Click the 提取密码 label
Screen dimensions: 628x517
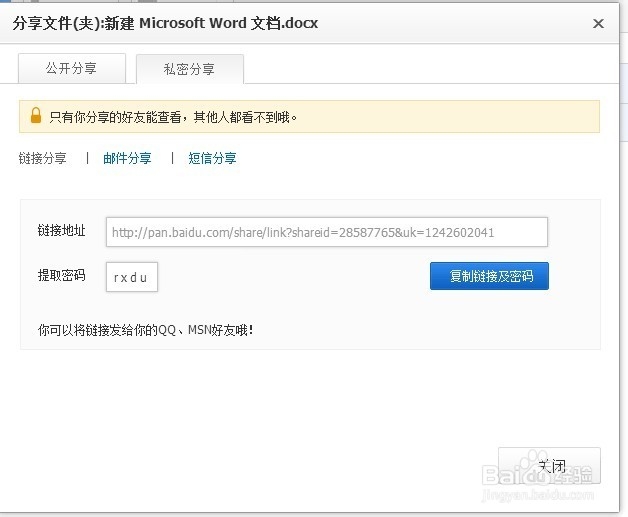62,275
